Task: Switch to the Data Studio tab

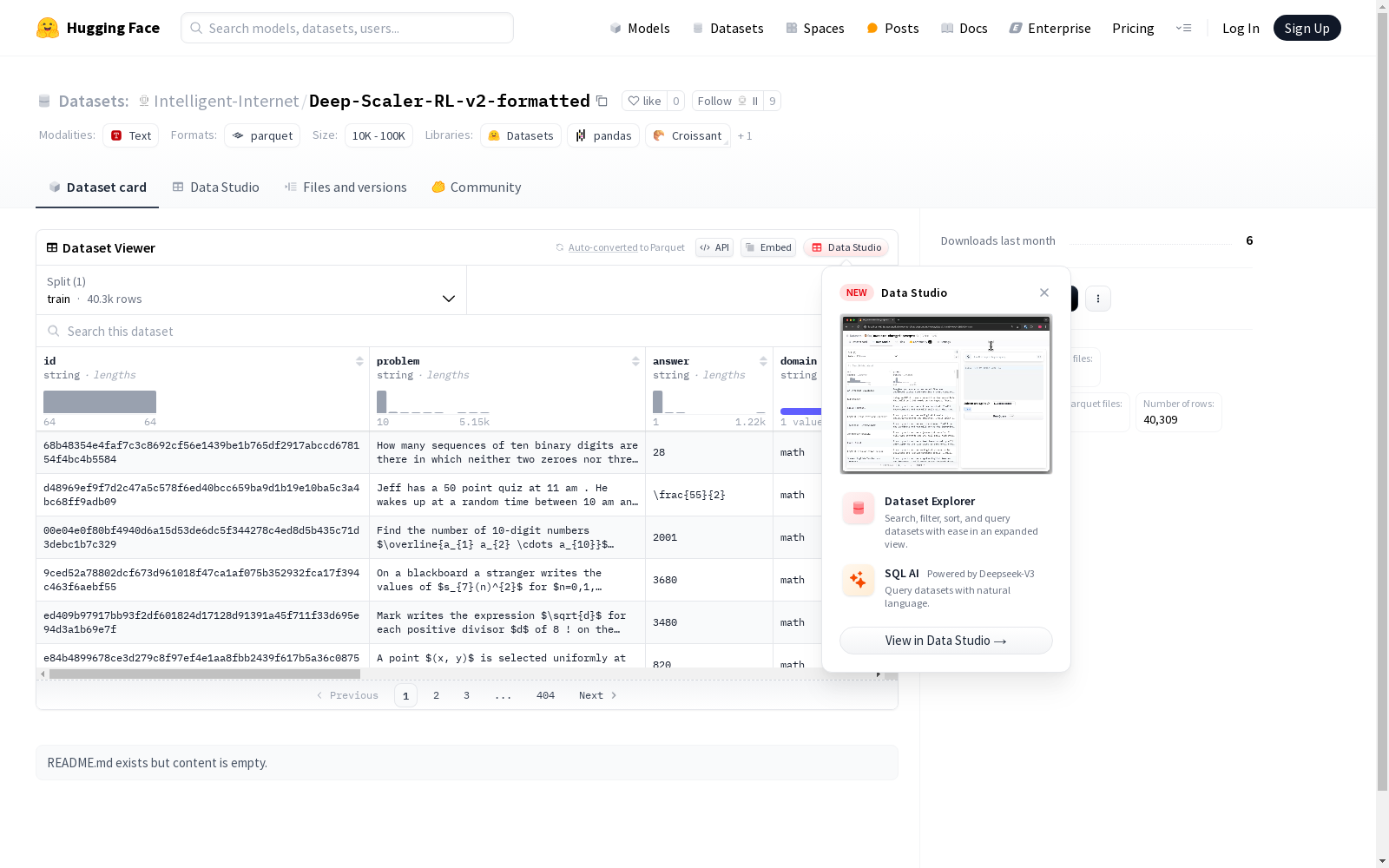Action: (x=215, y=187)
